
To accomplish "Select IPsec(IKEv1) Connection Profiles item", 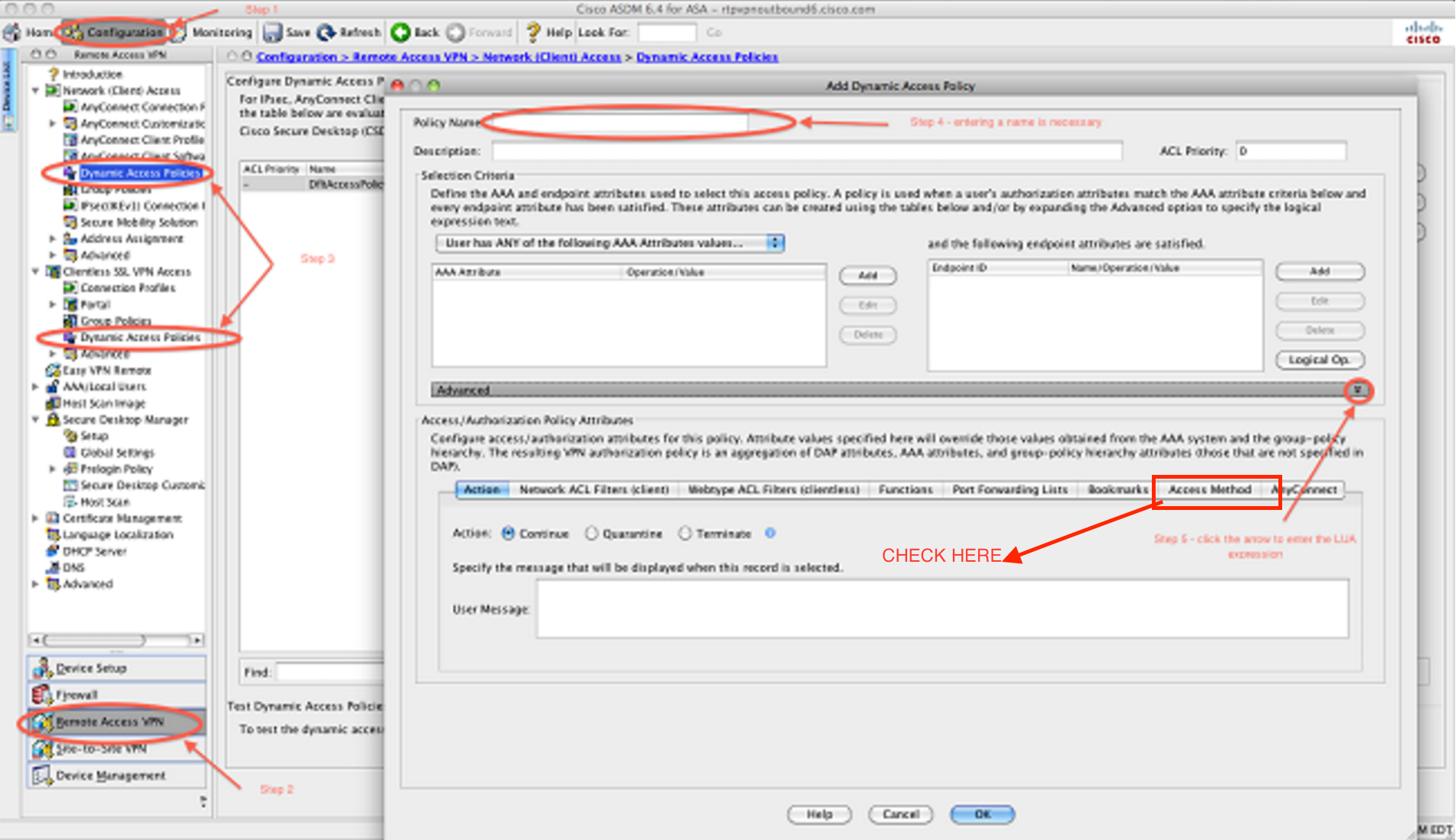I will [142, 206].
